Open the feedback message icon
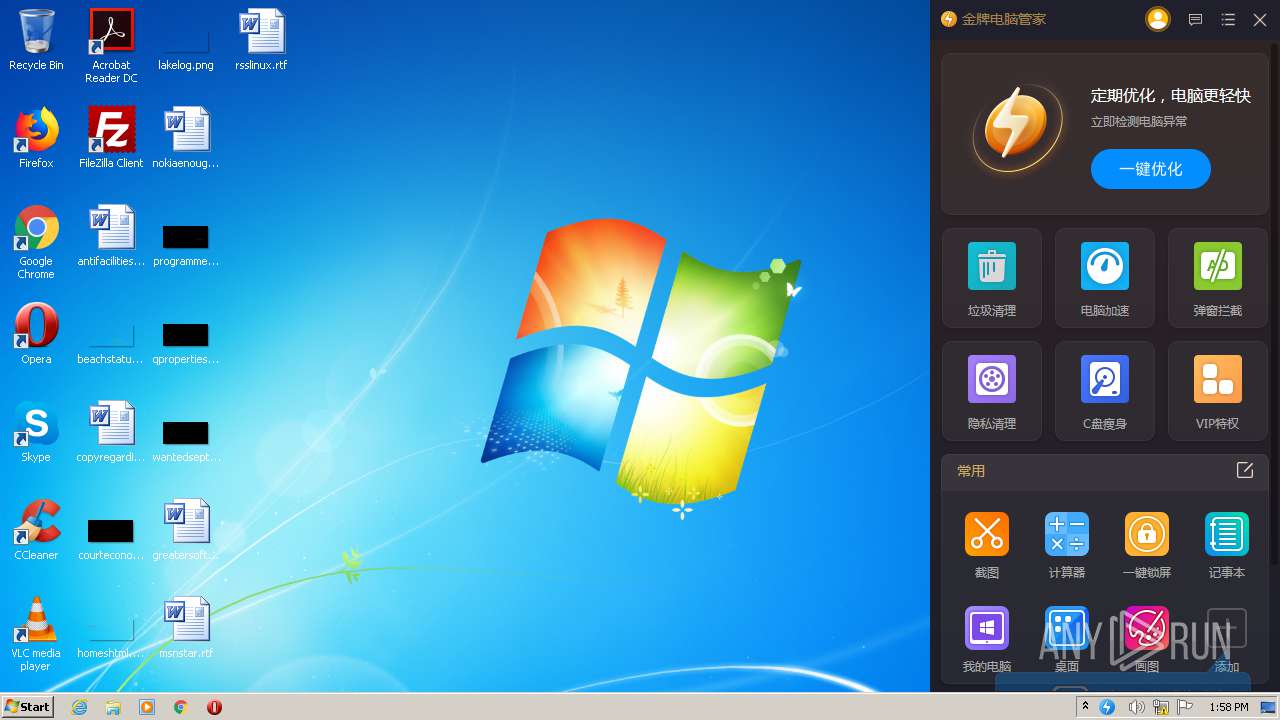 pyautogui.click(x=1195, y=20)
